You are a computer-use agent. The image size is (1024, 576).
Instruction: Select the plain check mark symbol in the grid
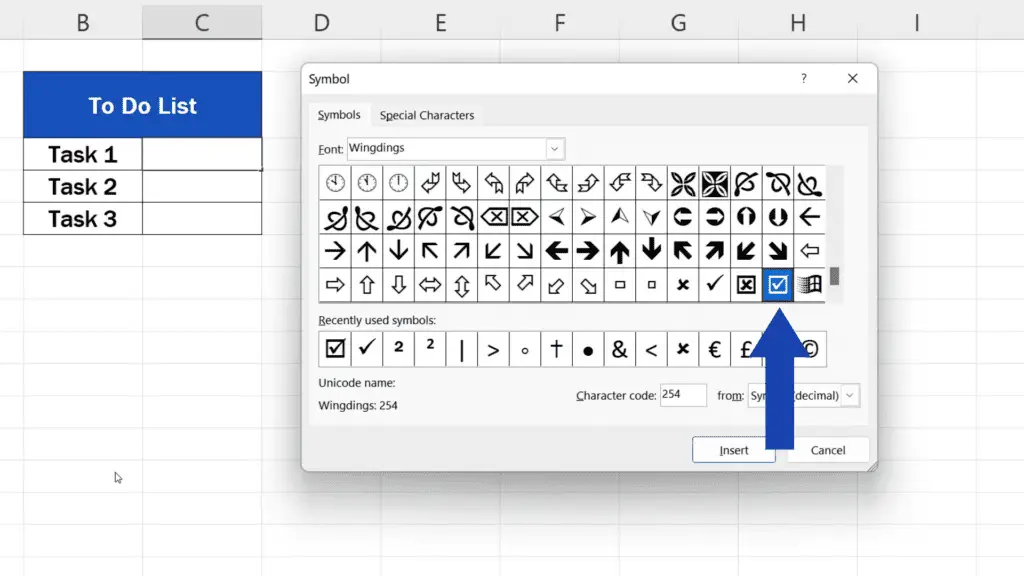coord(714,285)
